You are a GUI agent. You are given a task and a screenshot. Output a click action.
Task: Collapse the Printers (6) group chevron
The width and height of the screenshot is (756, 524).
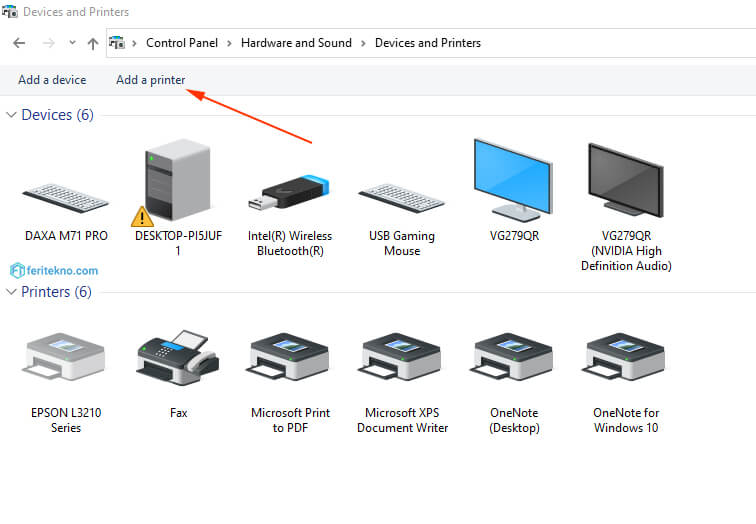tap(11, 292)
